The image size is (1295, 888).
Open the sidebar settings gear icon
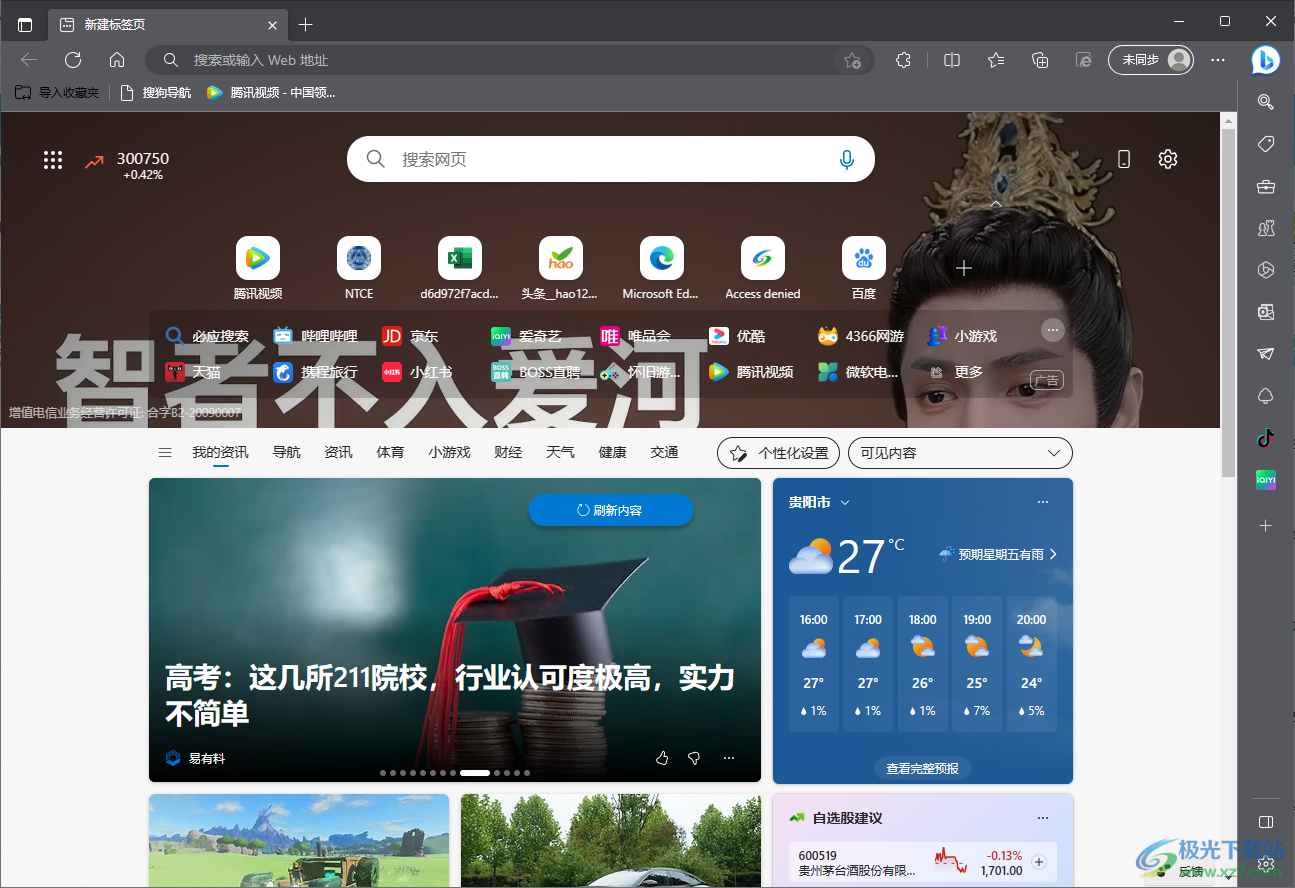click(1265, 863)
